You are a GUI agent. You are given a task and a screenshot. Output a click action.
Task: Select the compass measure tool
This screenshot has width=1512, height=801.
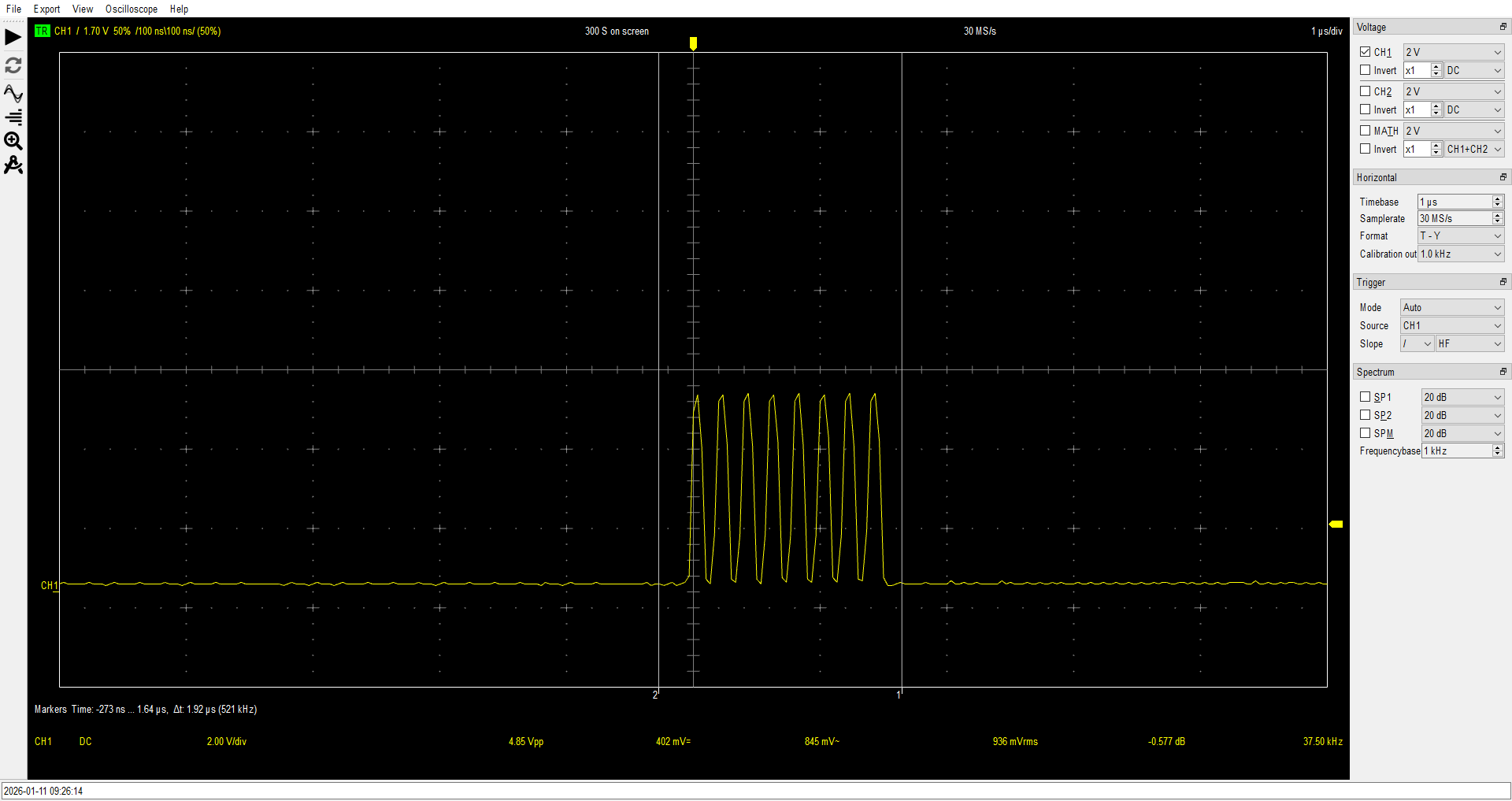point(13,165)
